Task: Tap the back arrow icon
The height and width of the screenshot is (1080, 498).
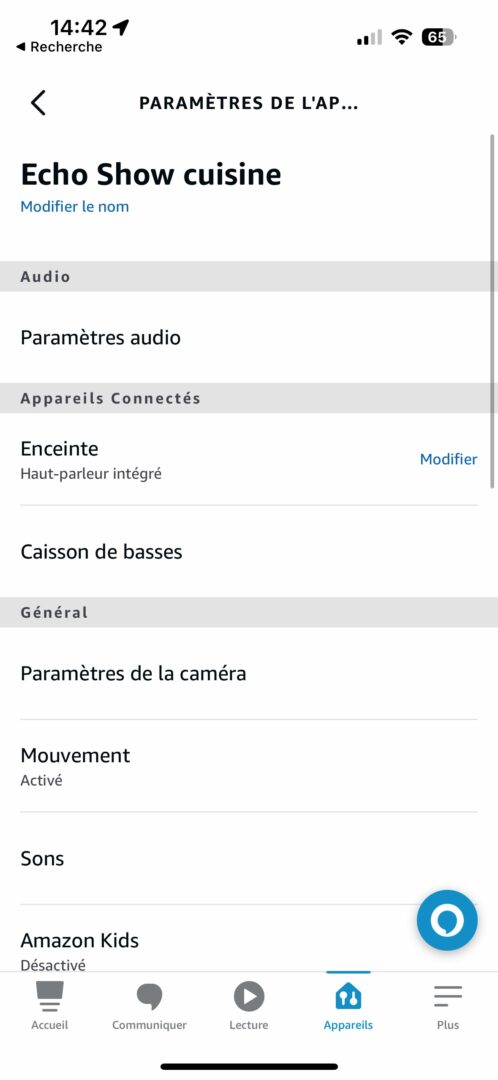Action: point(39,103)
